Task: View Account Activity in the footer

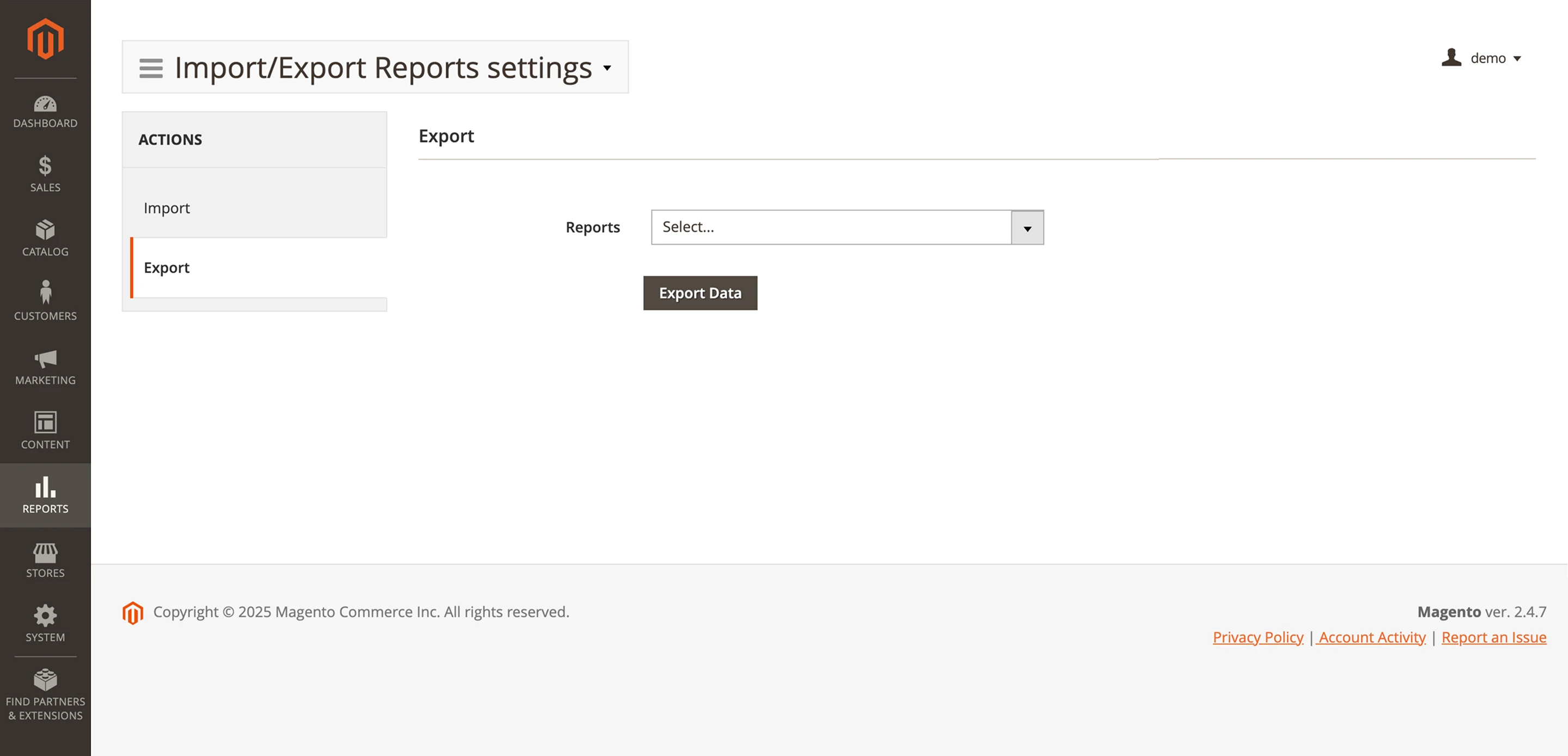Action: (x=1371, y=637)
